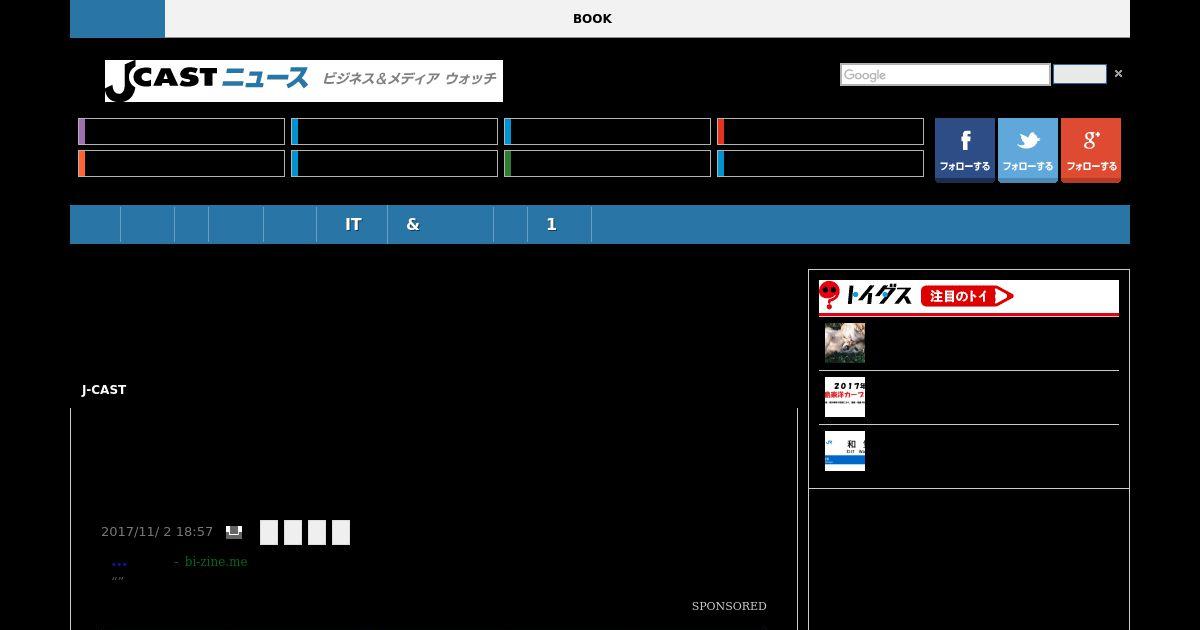Click the J-CAST breadcrumb link
The width and height of the screenshot is (1200, 630).
(104, 390)
